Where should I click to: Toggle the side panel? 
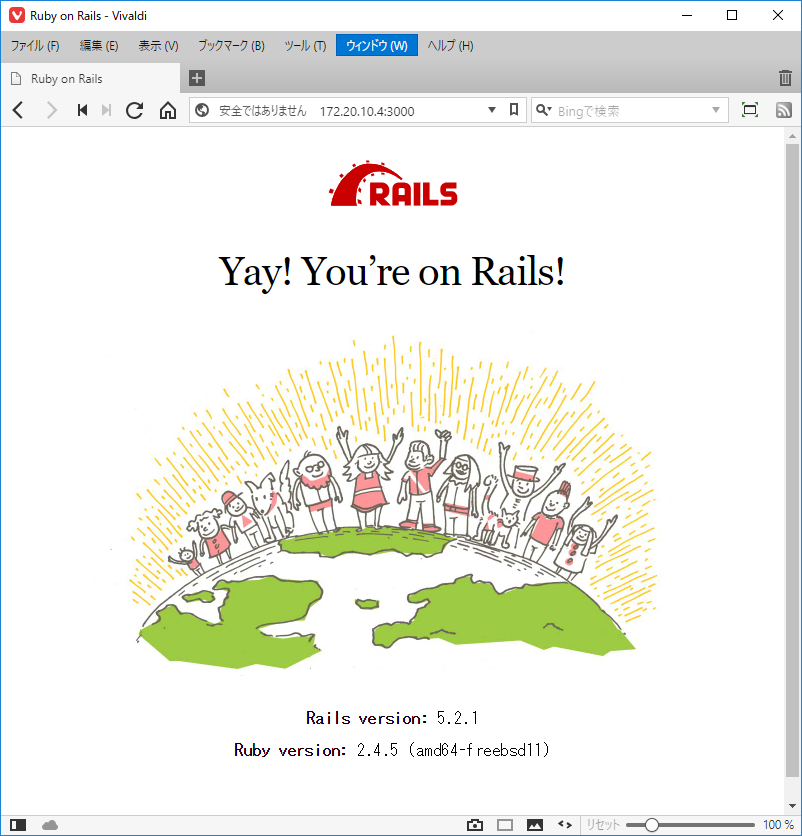tap(18, 825)
